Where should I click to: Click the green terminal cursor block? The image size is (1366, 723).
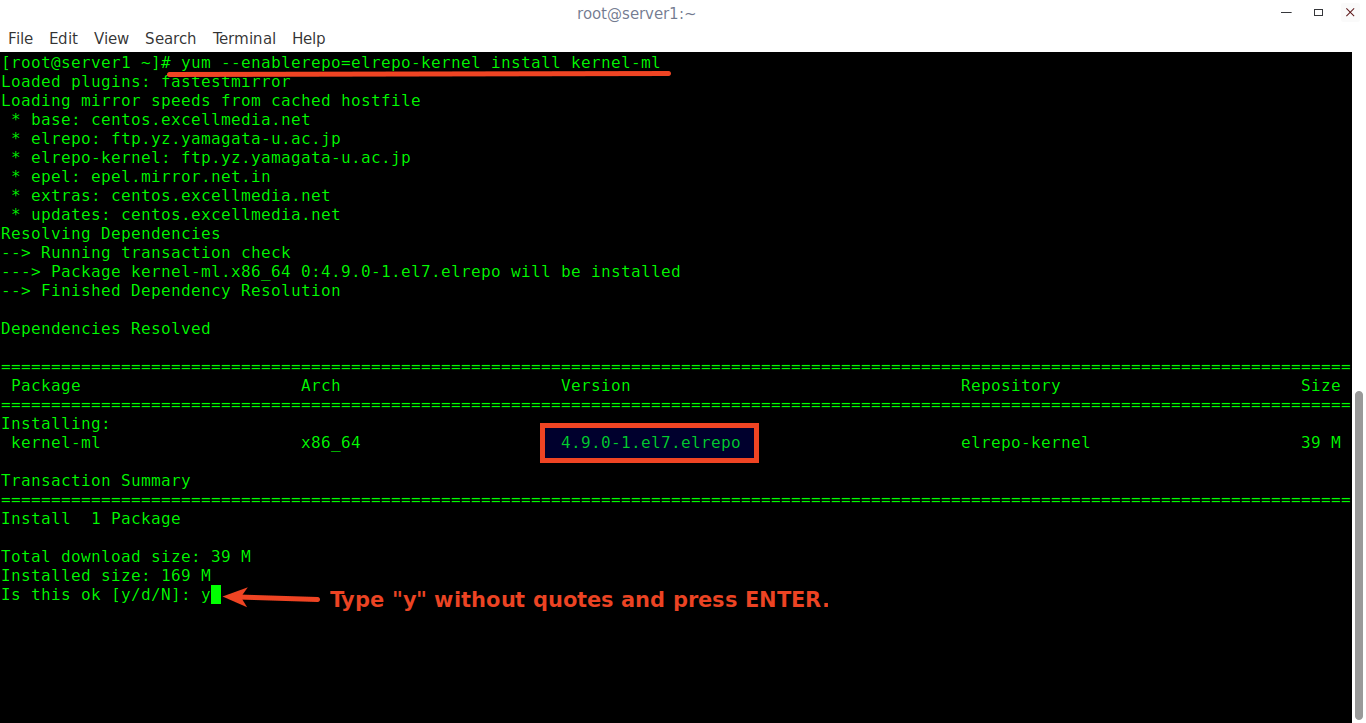coord(216,595)
